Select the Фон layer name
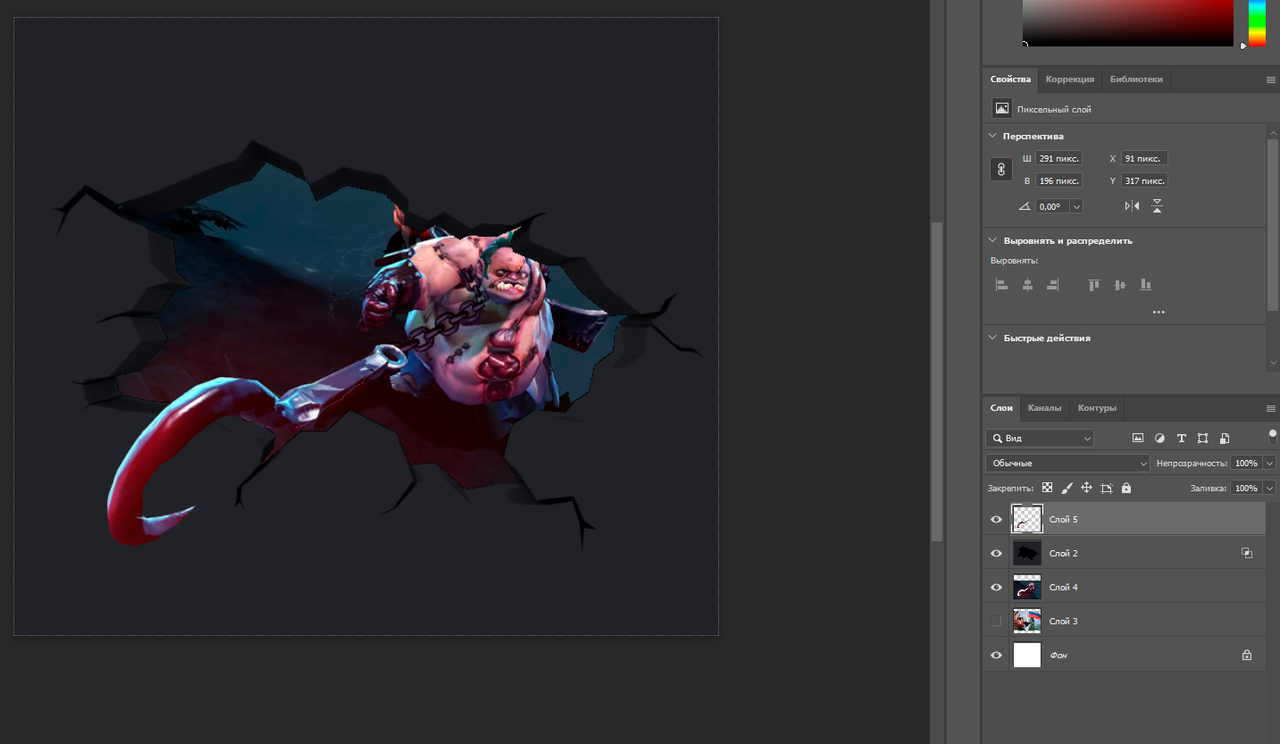 [x=1058, y=655]
